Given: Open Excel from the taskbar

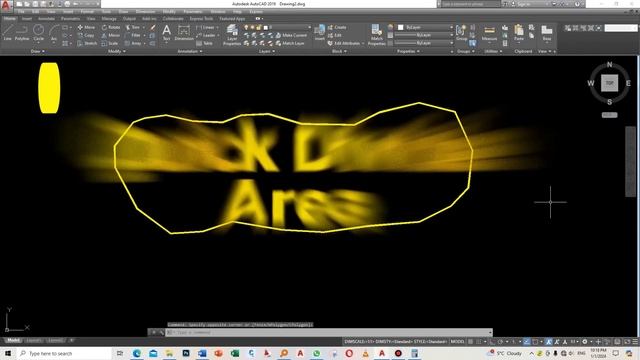Looking at the screenshot, I should point(235,353).
